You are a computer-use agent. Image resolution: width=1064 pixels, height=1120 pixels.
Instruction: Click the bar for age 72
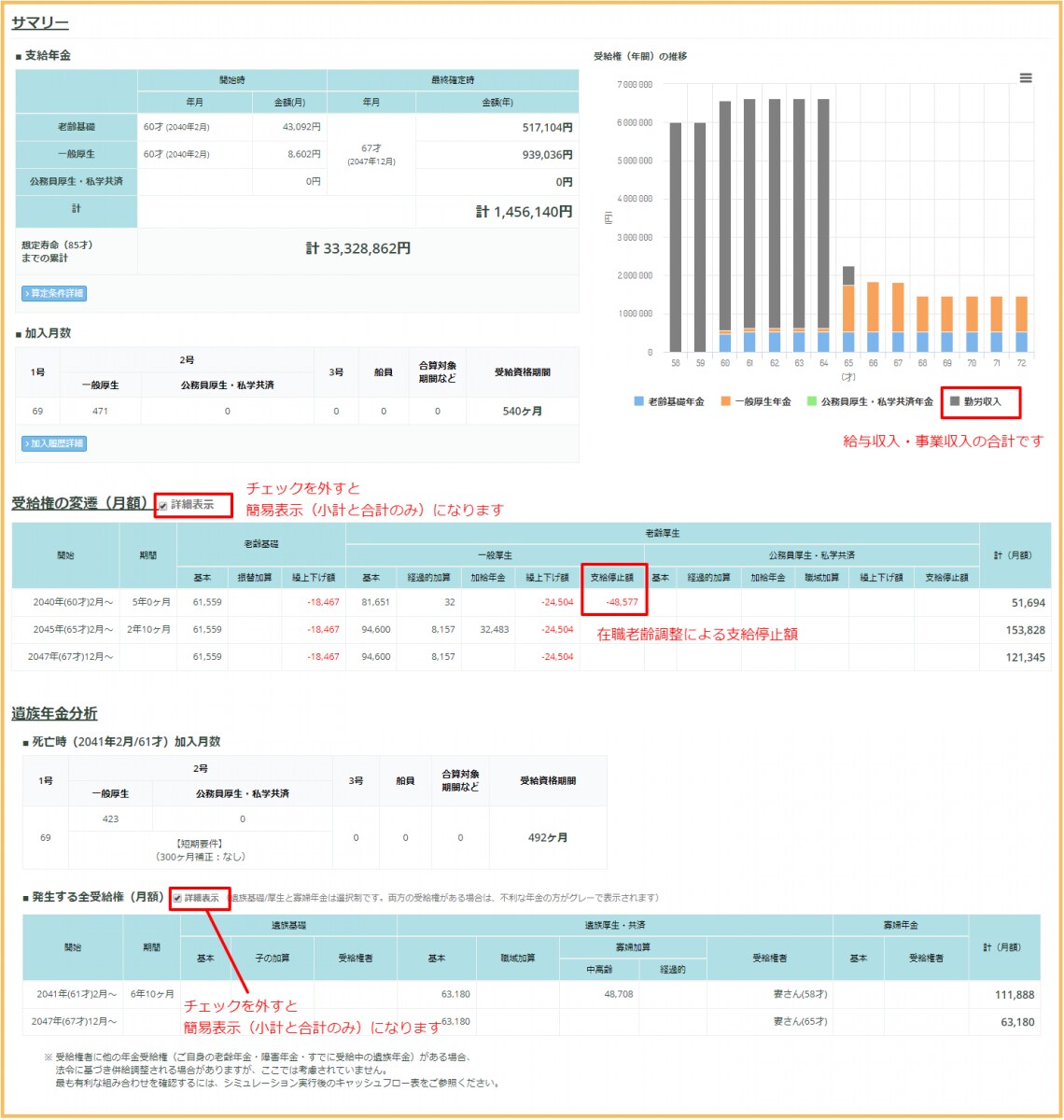pos(1021,325)
